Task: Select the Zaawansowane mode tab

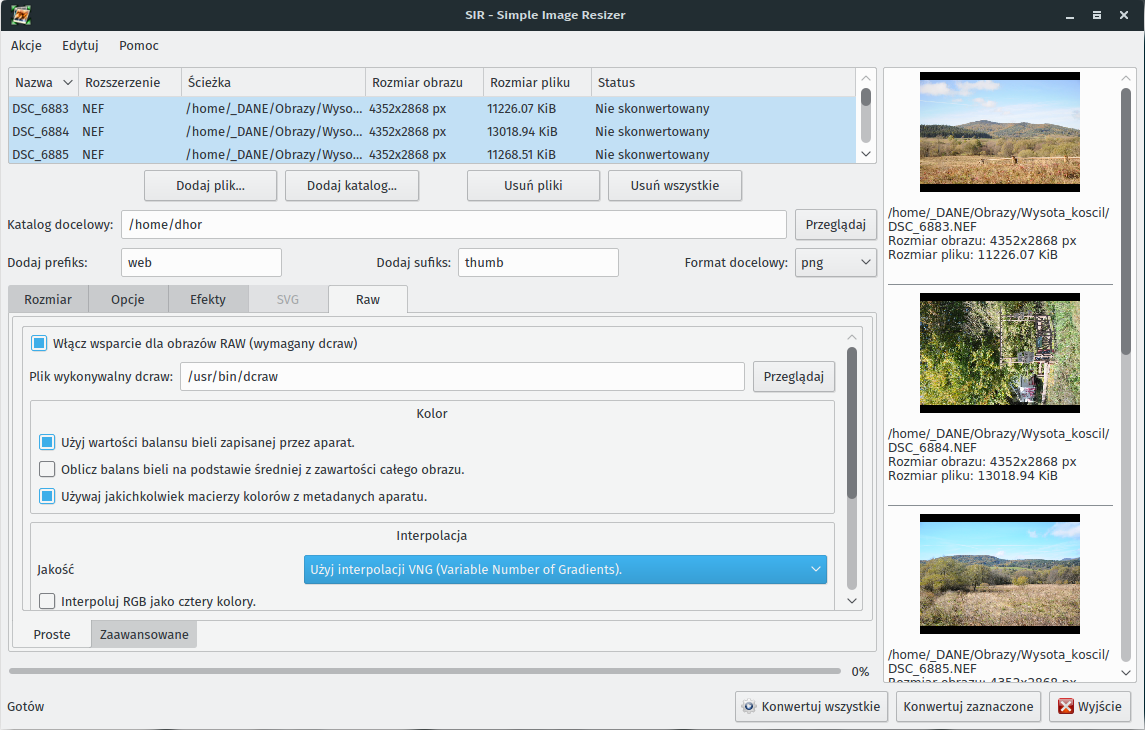Action: point(144,634)
